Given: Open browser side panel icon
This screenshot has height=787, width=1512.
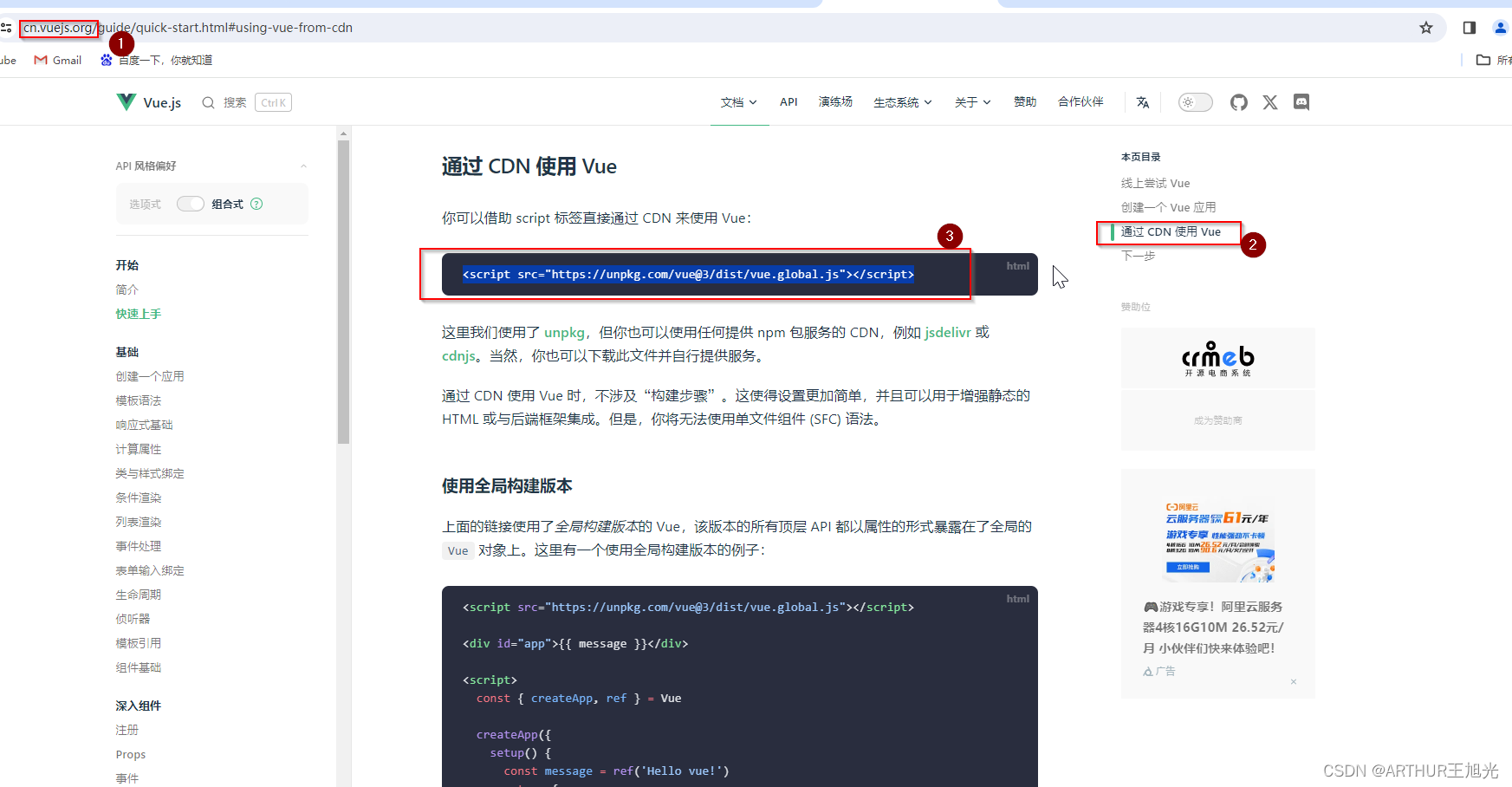Looking at the screenshot, I should click(1470, 28).
